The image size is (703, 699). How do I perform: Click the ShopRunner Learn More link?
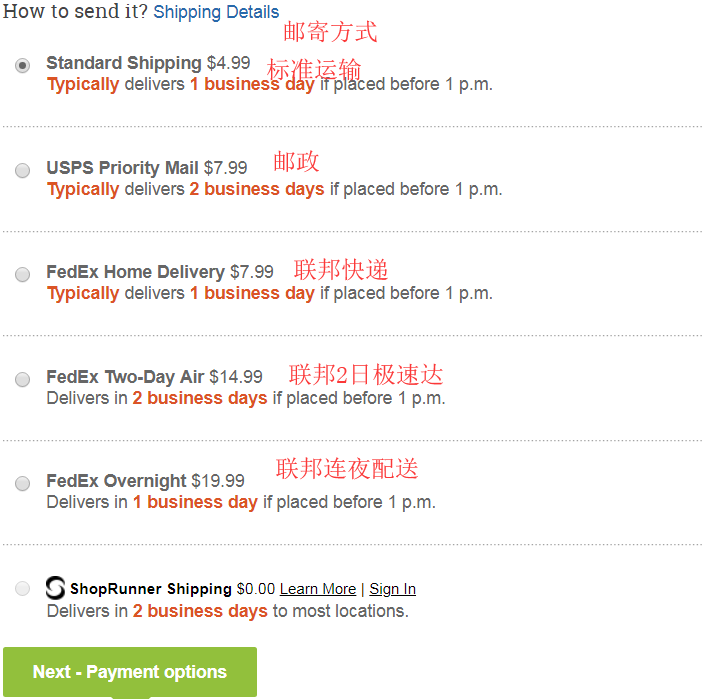pyautogui.click(x=317, y=589)
